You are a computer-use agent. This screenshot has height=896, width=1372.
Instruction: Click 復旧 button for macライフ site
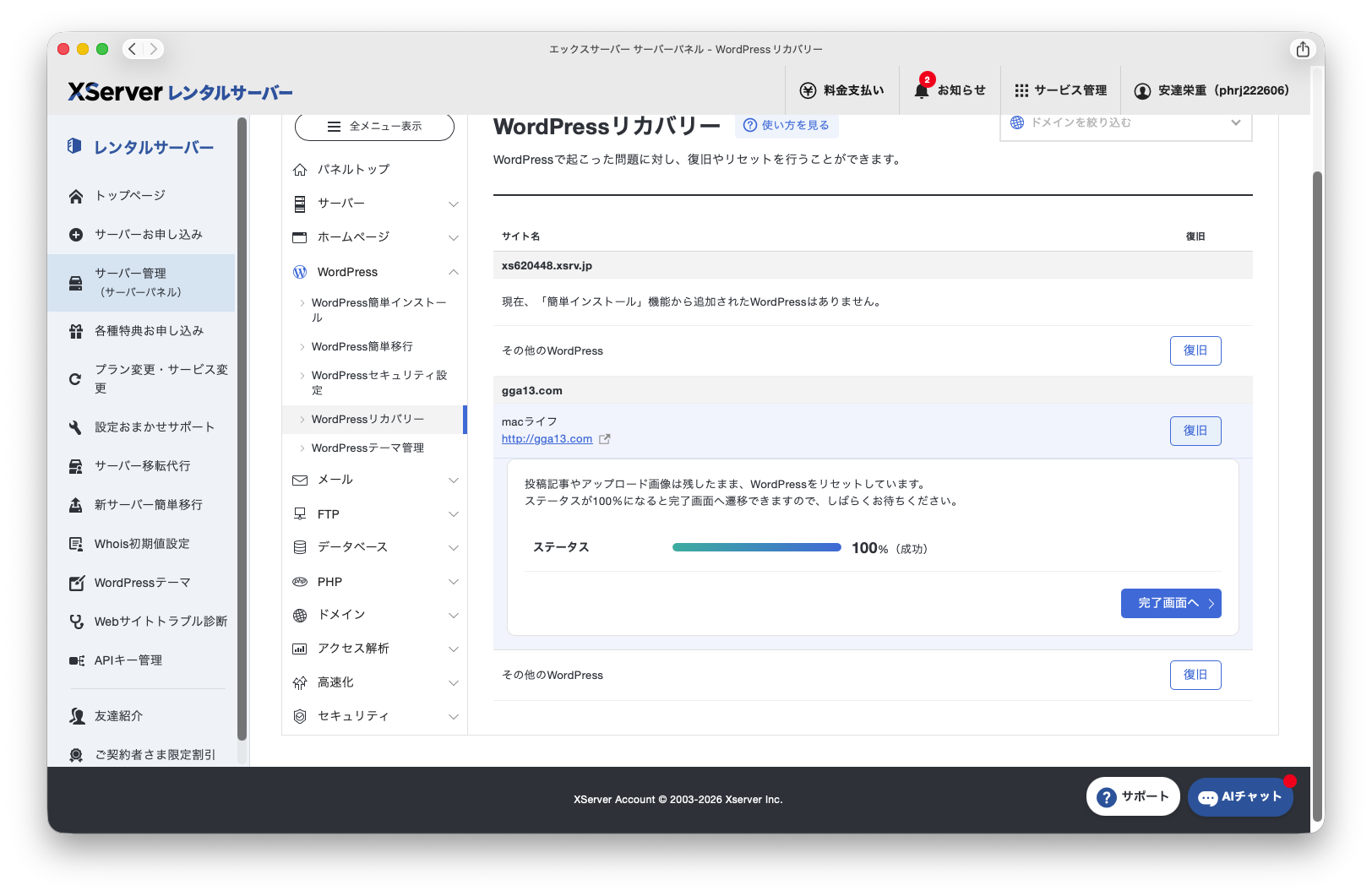[1195, 431]
